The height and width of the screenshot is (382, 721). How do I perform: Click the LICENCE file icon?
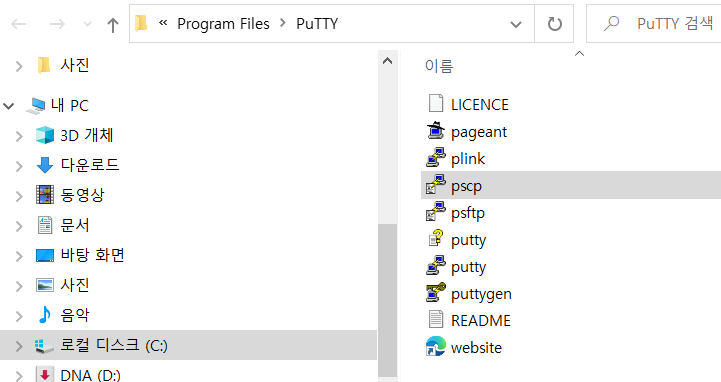click(435, 104)
